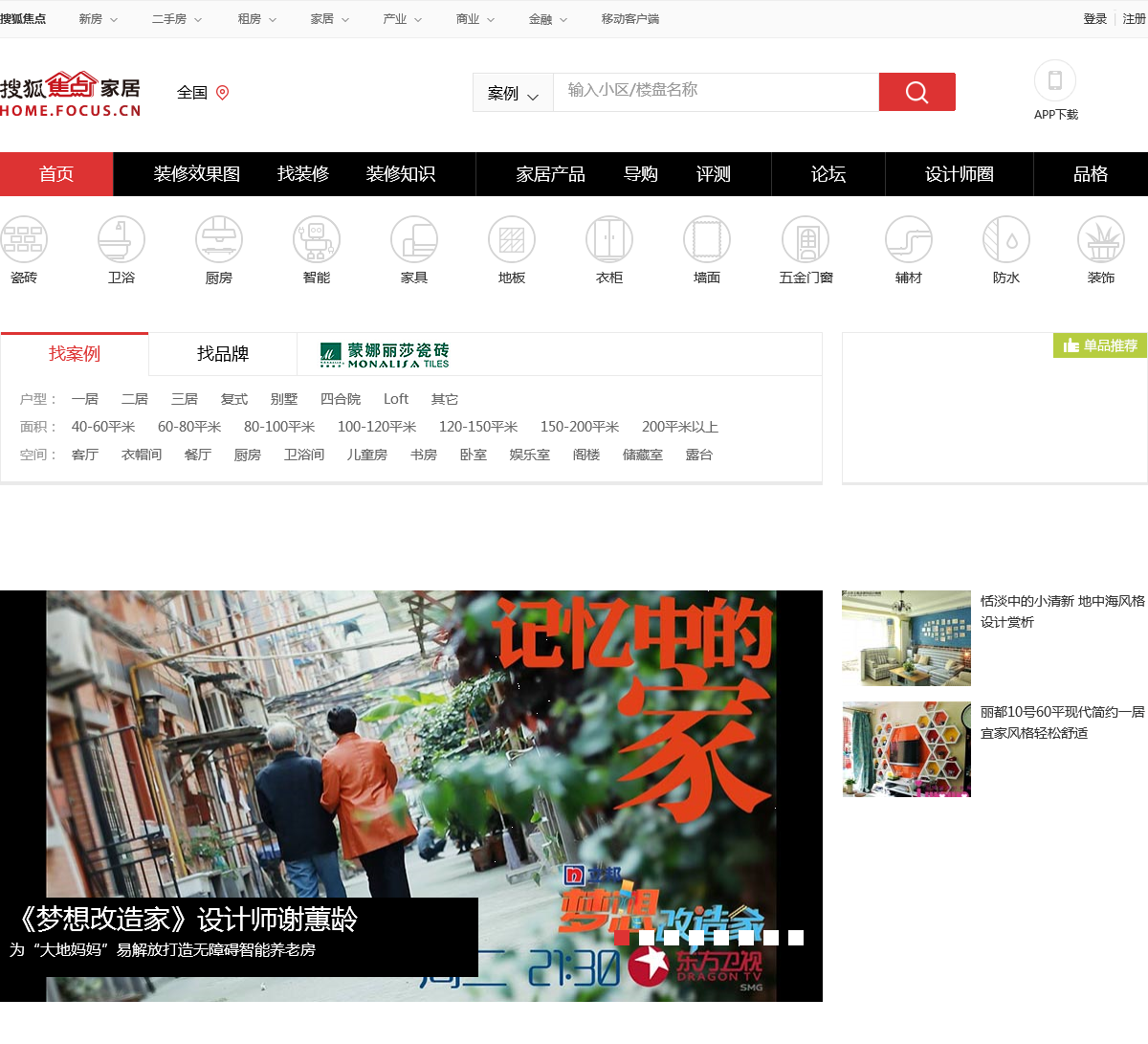This screenshot has width=1148, height=1044.
Task: Select the first carousel slide dot
Action: click(621, 938)
